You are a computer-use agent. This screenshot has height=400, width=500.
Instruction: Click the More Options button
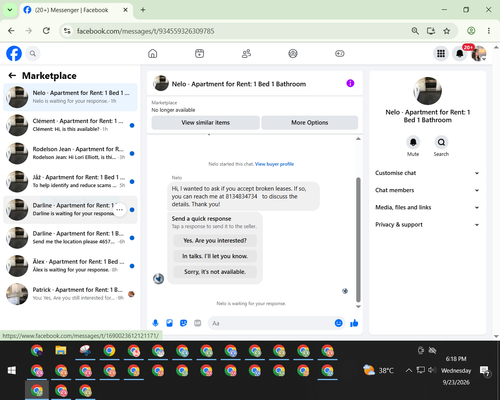(x=310, y=123)
